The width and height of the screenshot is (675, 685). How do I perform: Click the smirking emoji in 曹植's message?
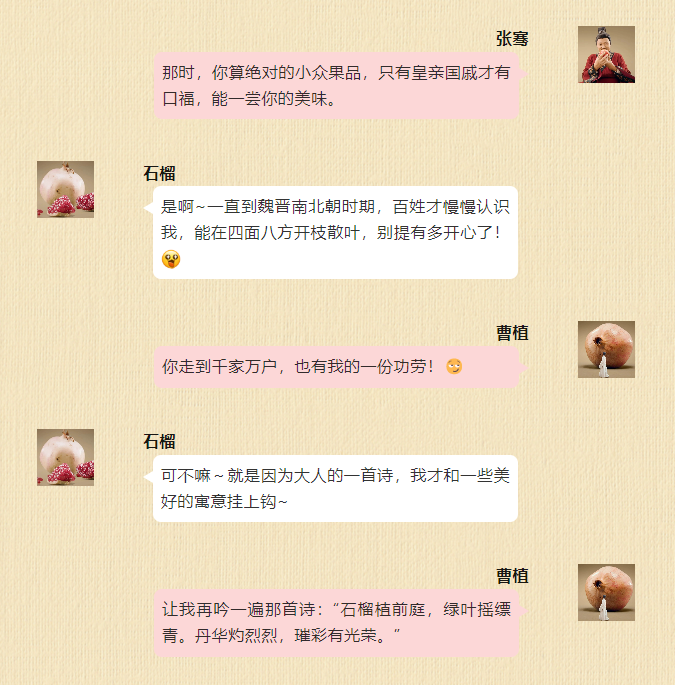pyautogui.click(x=454, y=366)
